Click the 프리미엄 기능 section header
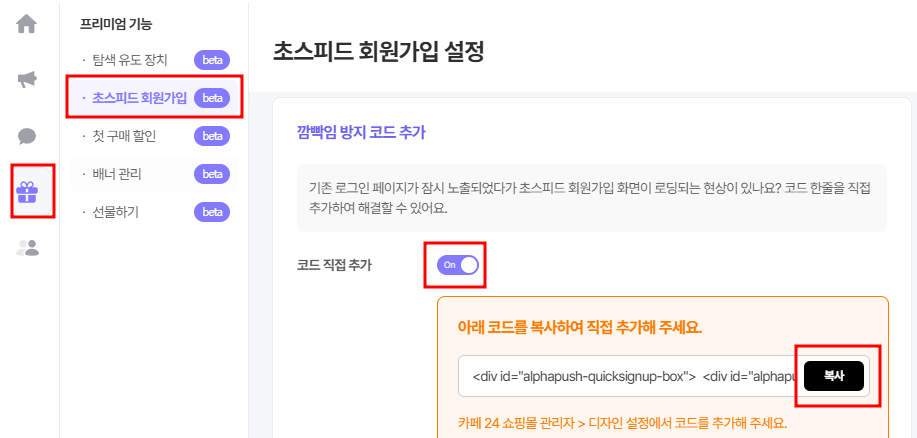This screenshot has width=917, height=438. pos(116,25)
